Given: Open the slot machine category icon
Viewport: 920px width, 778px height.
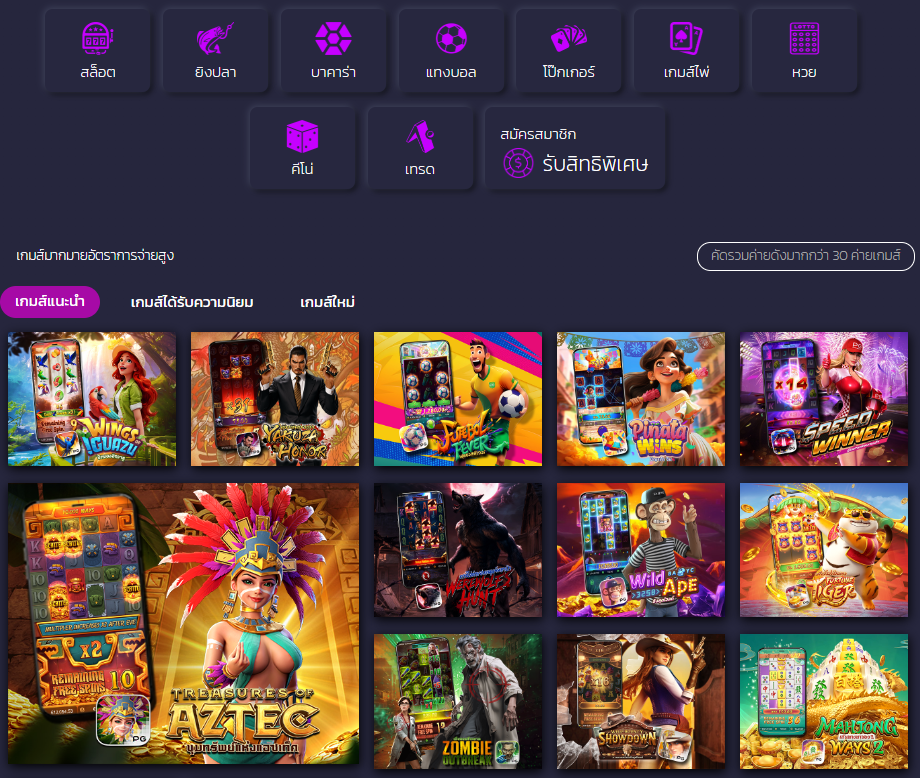Looking at the screenshot, I should (x=98, y=50).
